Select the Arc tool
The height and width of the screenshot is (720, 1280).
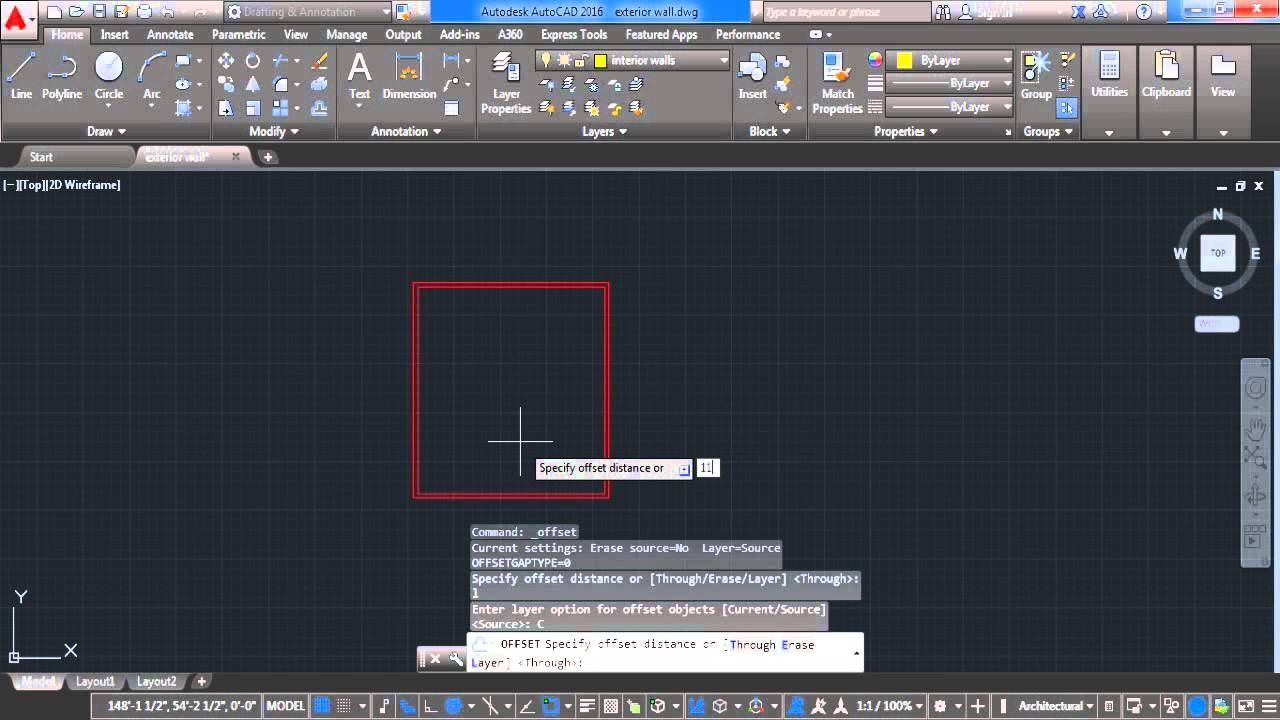coord(151,76)
